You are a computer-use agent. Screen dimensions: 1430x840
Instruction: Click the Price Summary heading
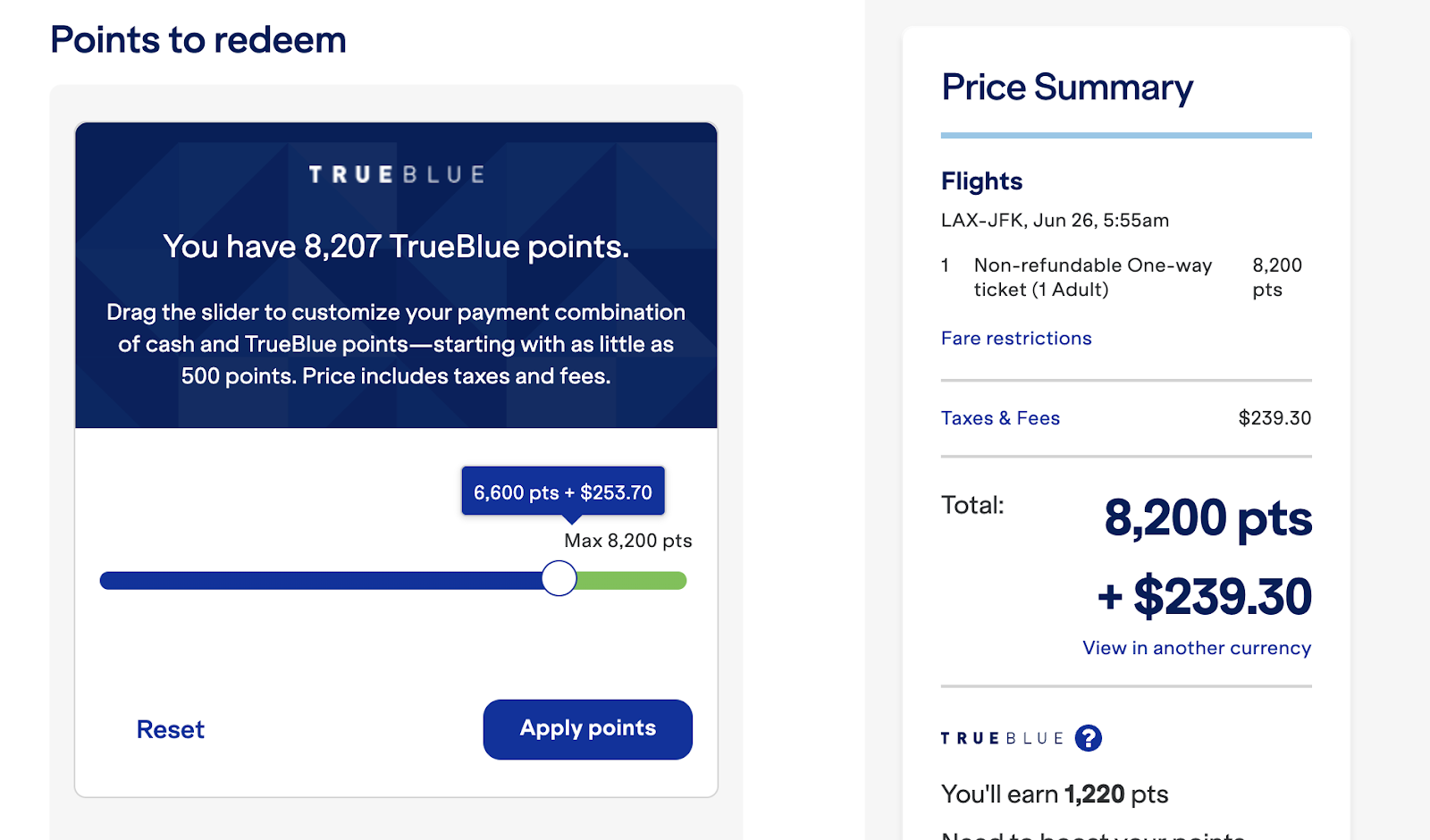click(1067, 88)
